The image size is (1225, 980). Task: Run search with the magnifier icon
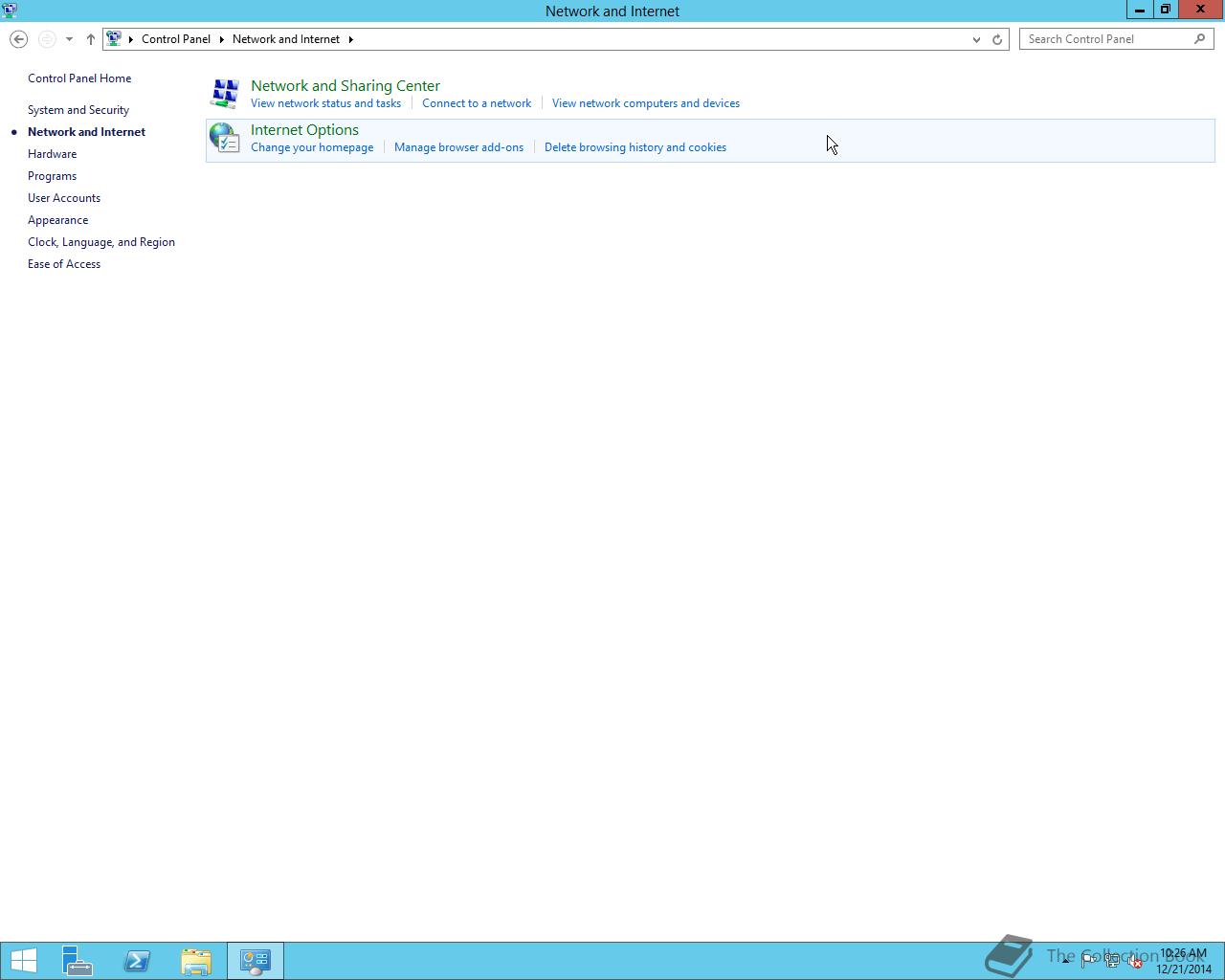[1200, 39]
